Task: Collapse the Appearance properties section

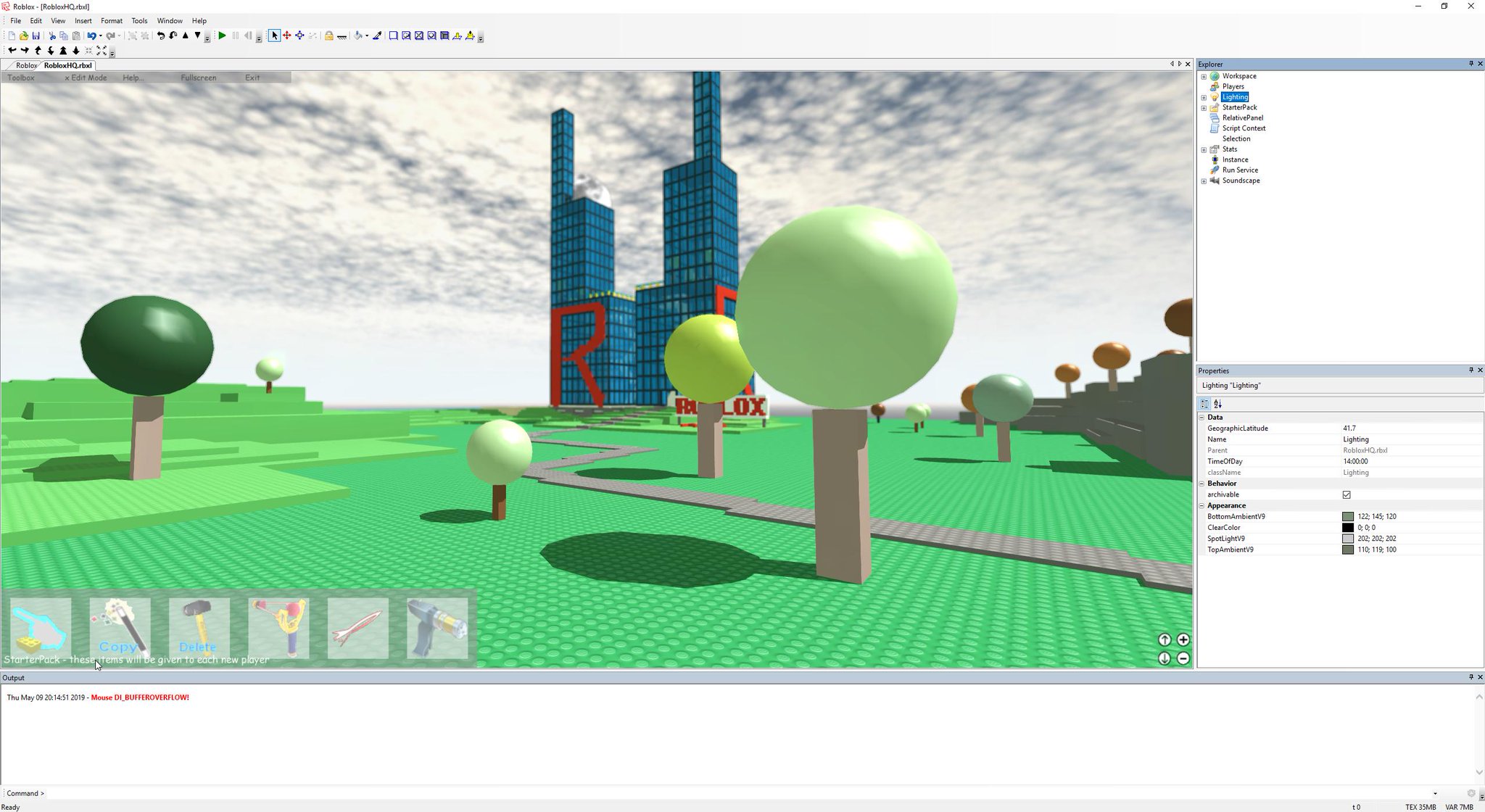Action: tap(1201, 505)
